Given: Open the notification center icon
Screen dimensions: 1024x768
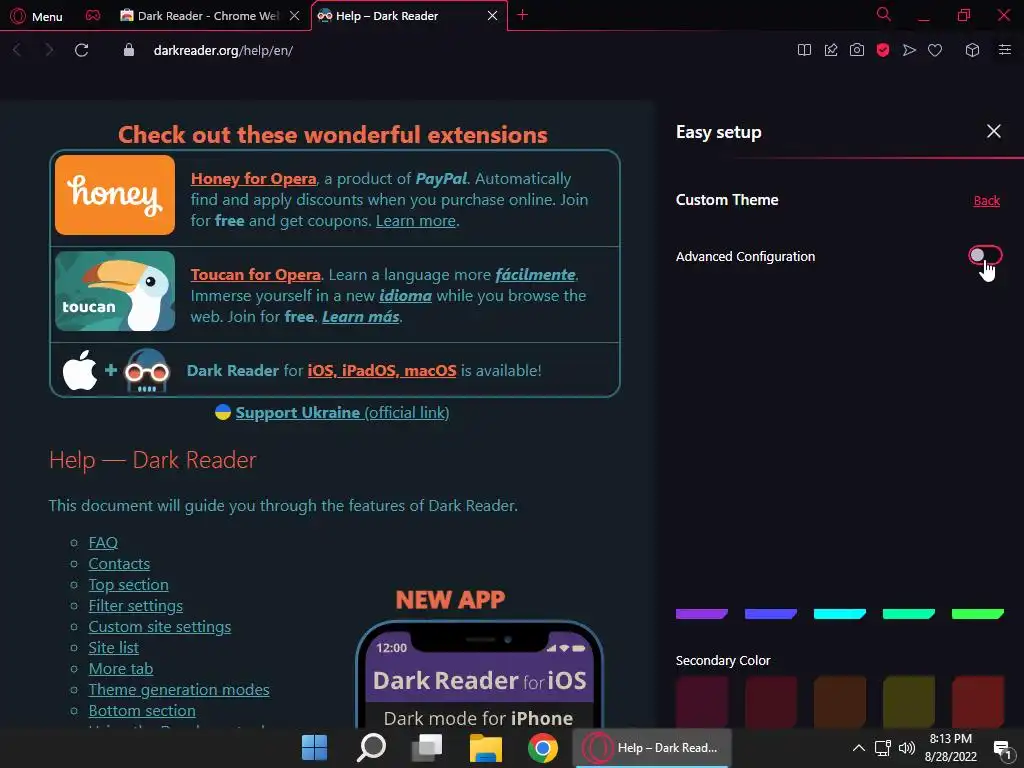Looking at the screenshot, I should coord(1002,749).
